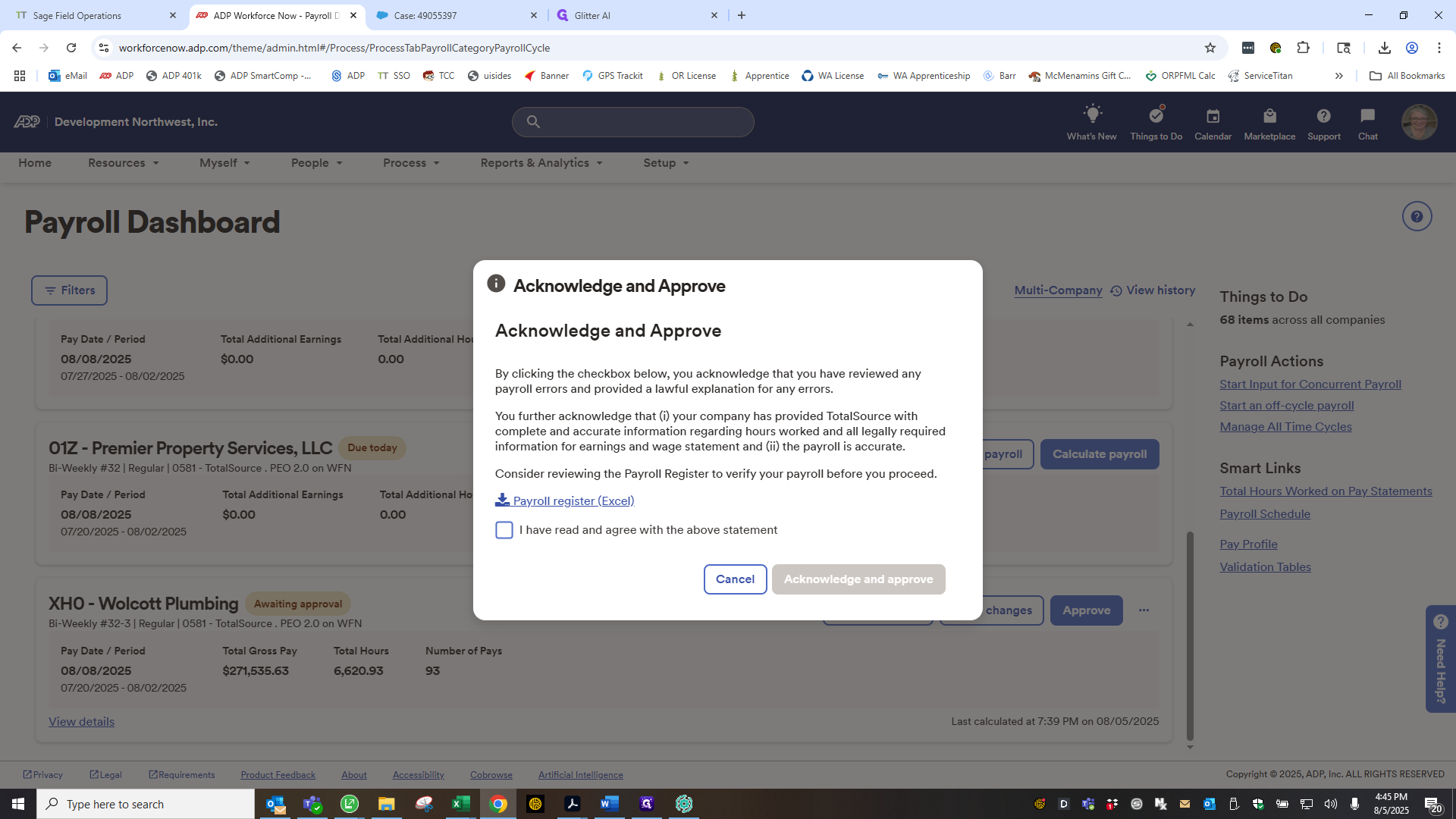Open a new browser tab
Viewport: 1456px width, 819px height.
click(741, 15)
